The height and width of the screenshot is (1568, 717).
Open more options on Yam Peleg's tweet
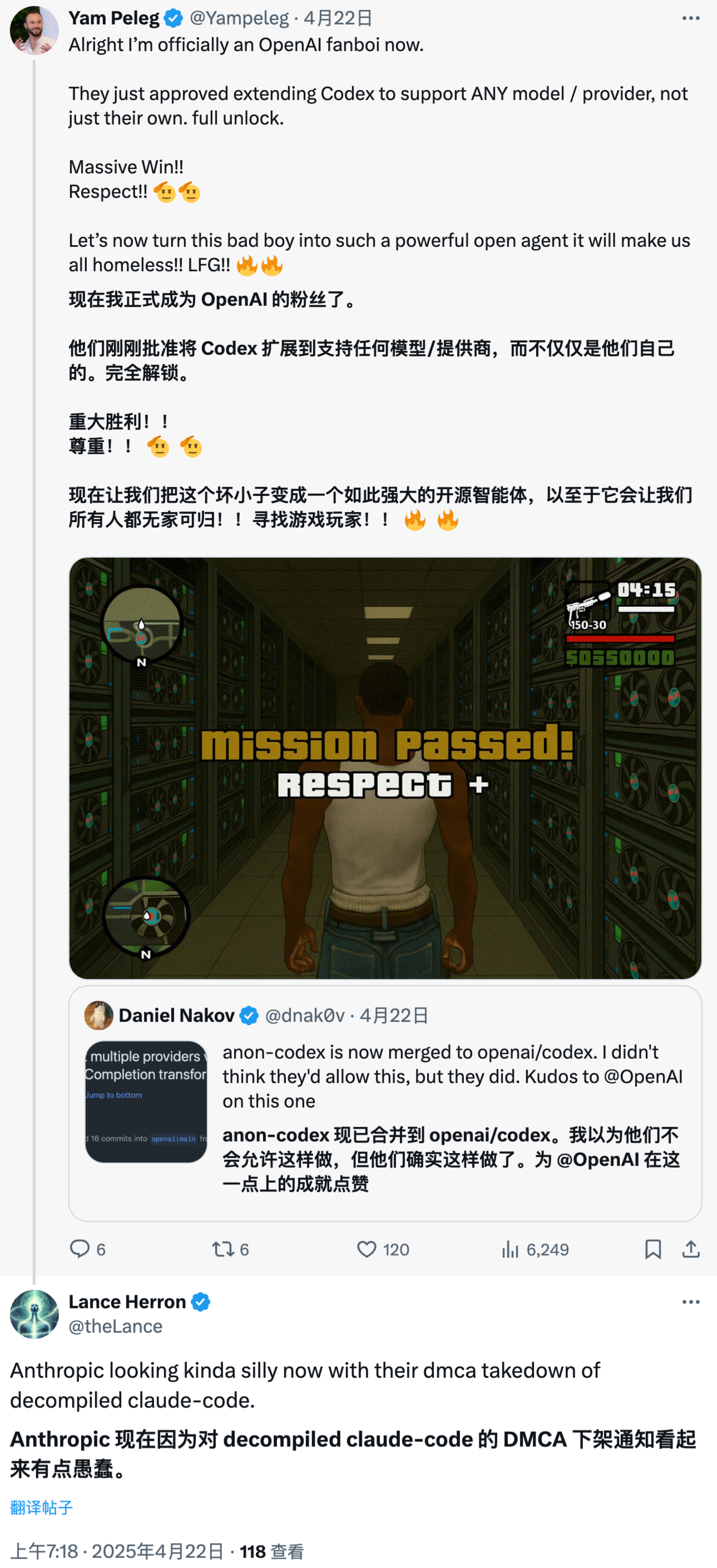click(690, 18)
